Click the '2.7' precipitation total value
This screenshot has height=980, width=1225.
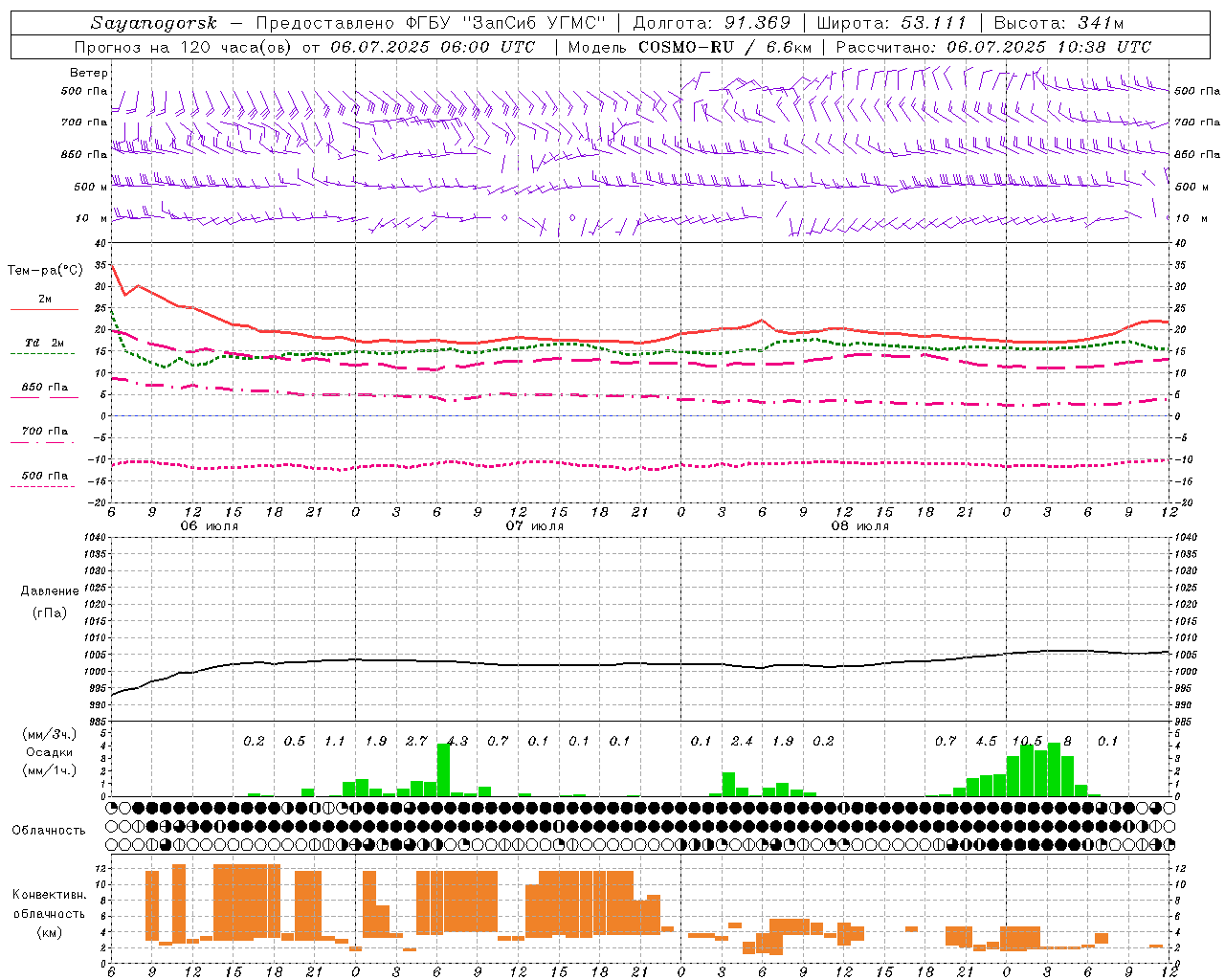416,741
